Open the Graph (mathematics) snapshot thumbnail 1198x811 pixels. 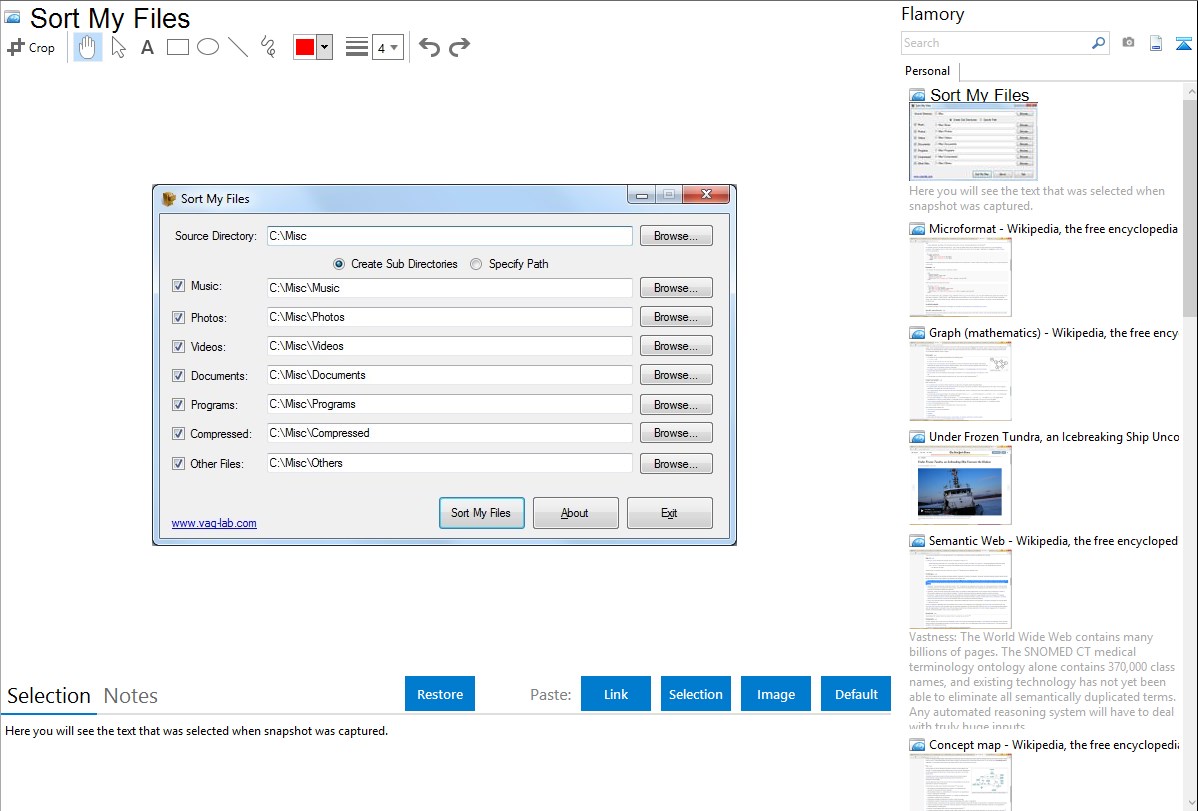pyautogui.click(x=960, y=381)
